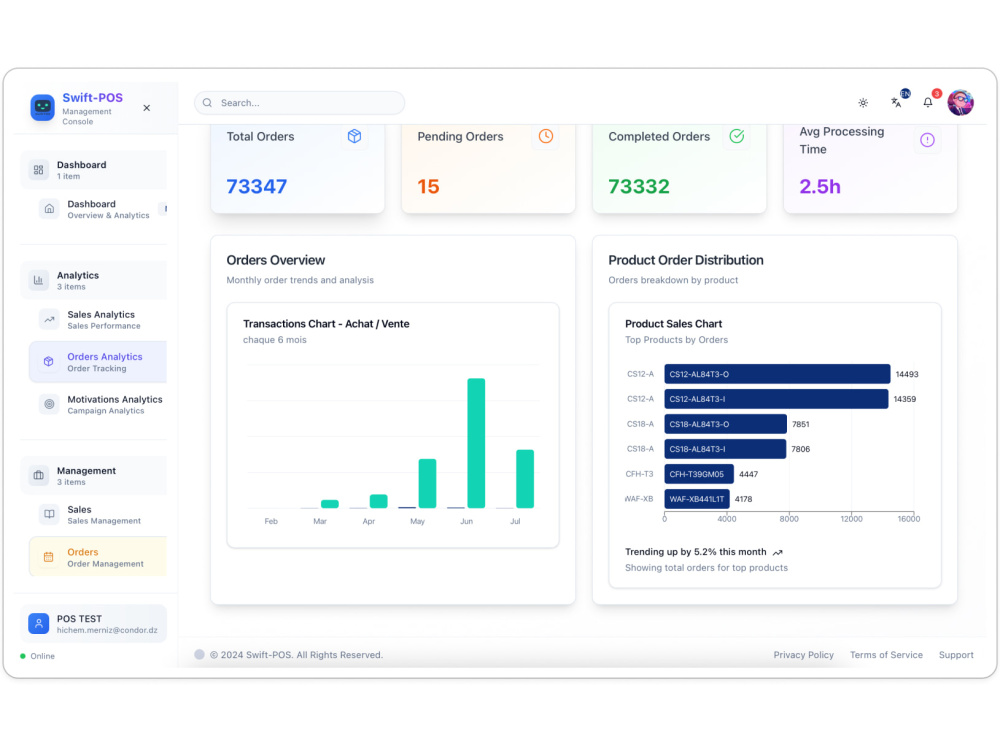Open the language translate icon
1000x750 pixels.
(x=897, y=102)
